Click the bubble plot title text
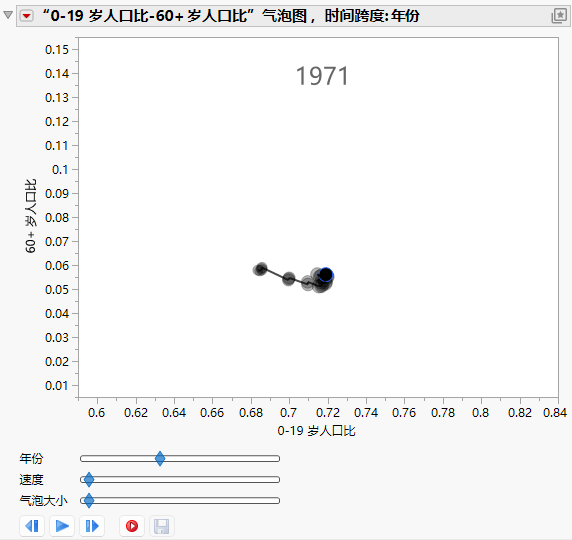The image size is (572, 540). [x=230, y=16]
